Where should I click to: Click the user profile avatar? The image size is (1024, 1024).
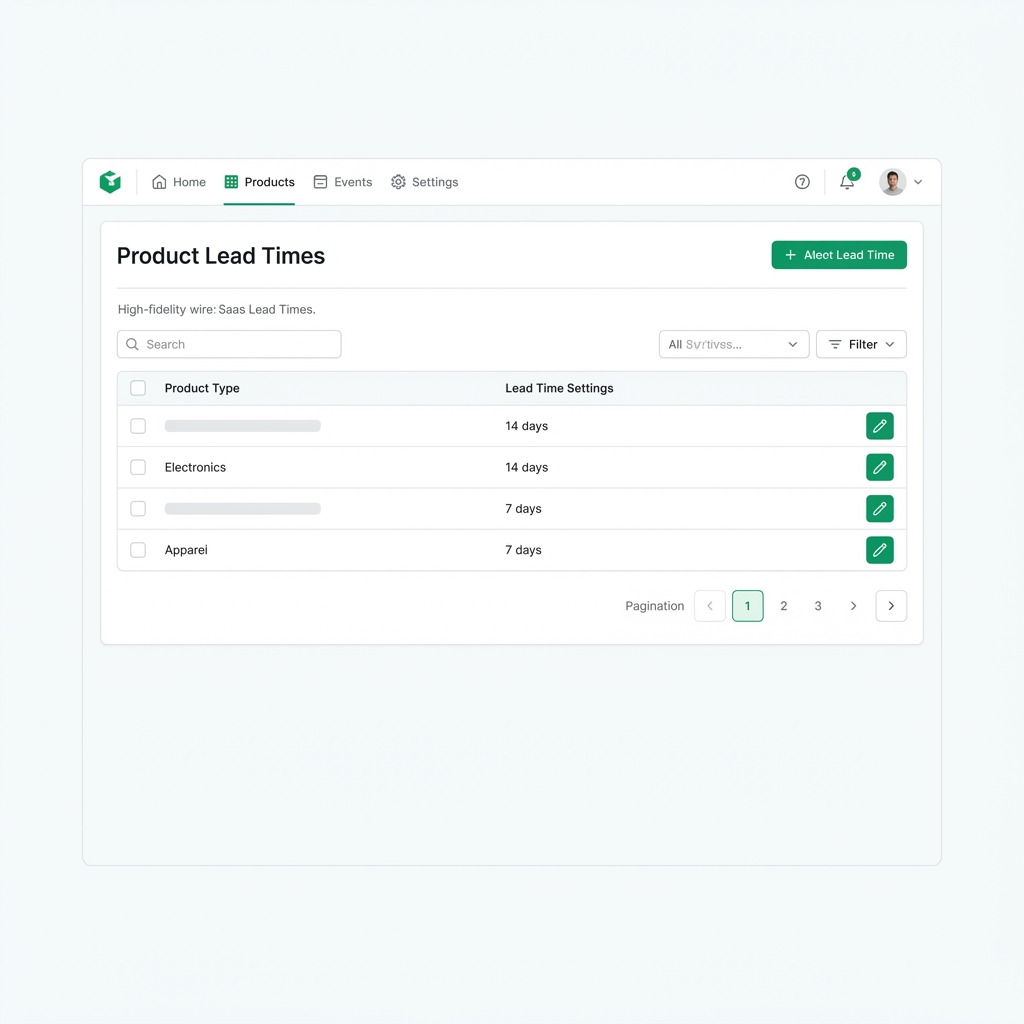[892, 182]
